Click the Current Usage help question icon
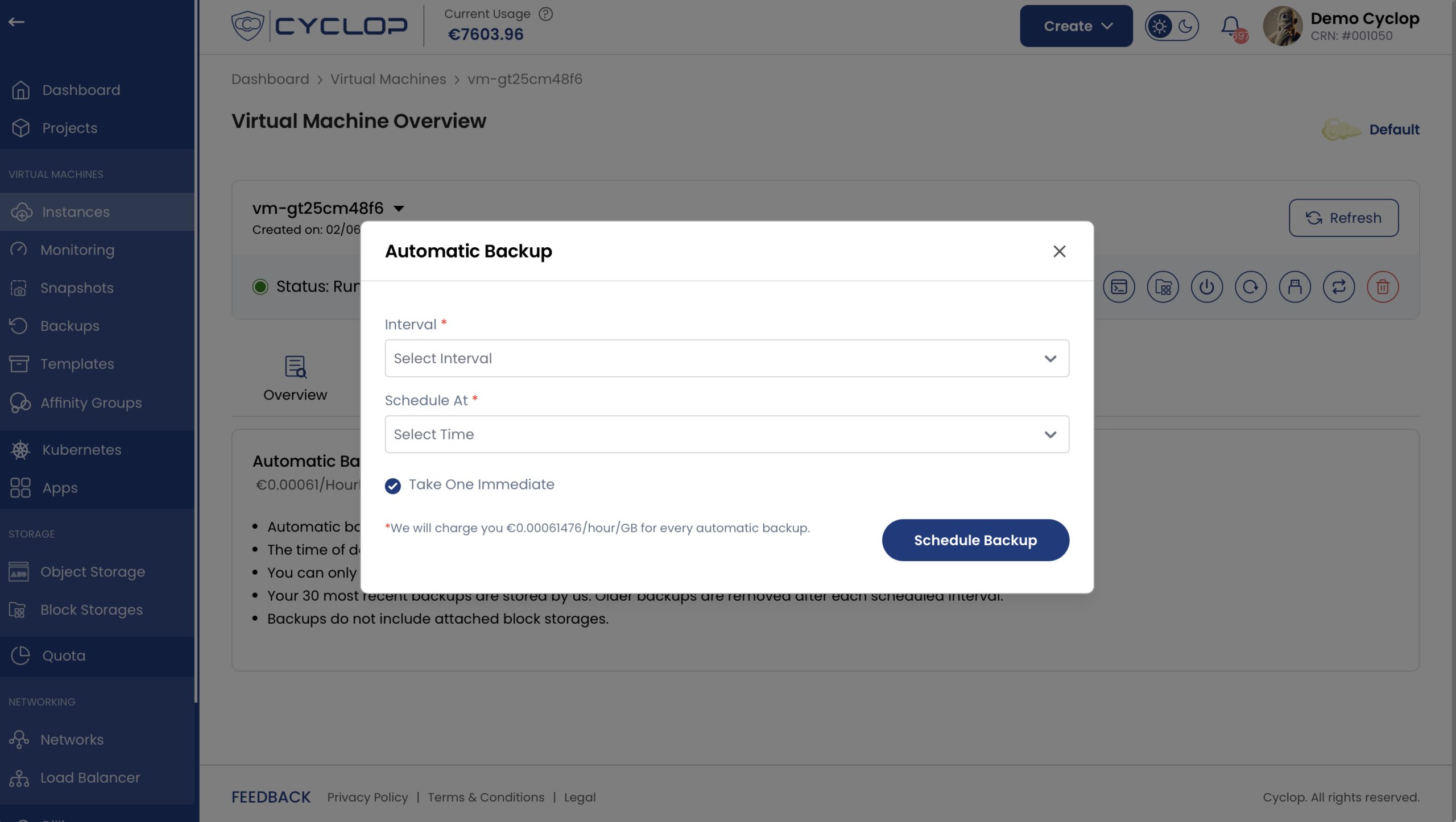The image size is (1456, 822). click(x=545, y=14)
